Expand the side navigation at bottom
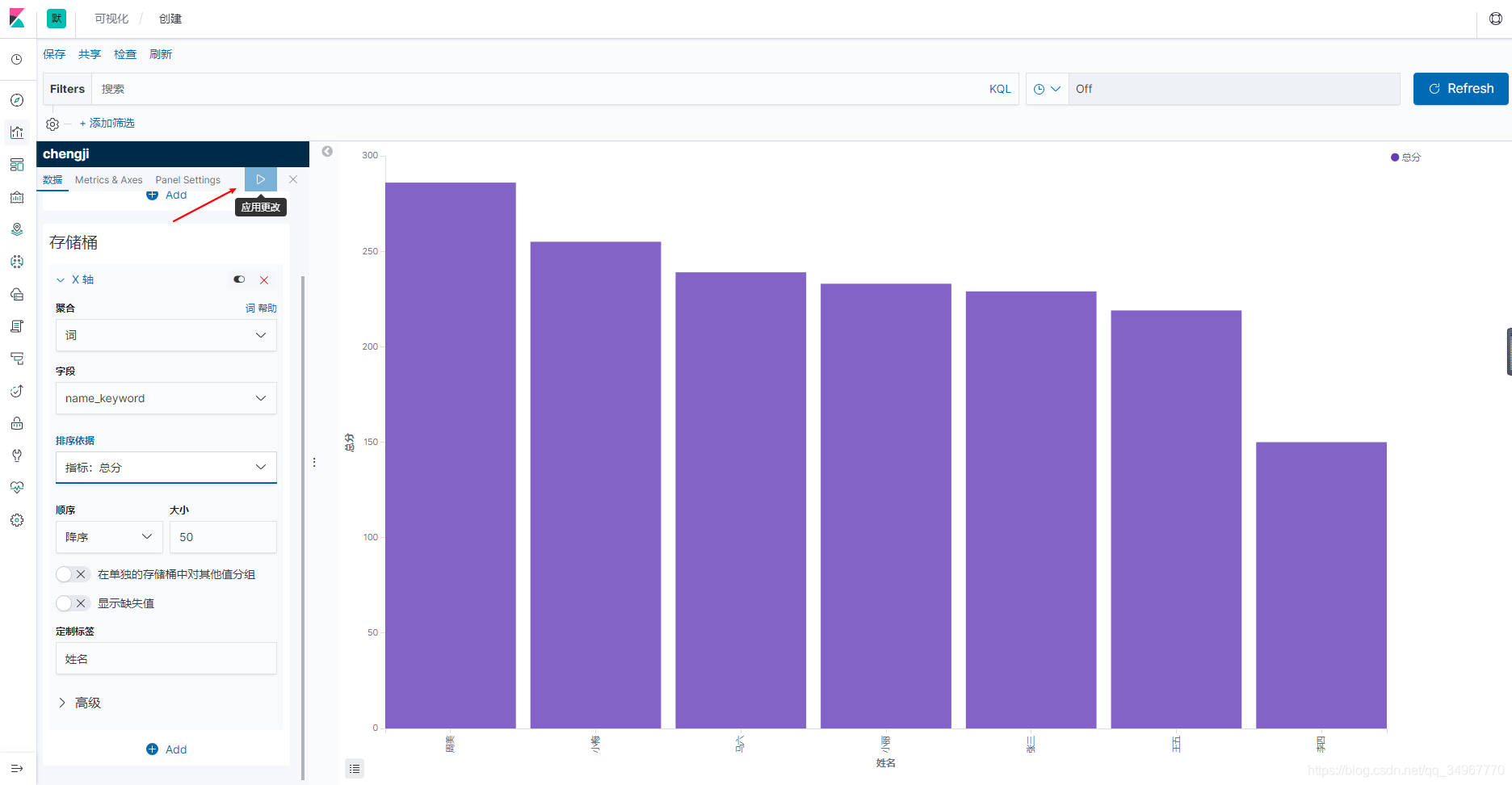Image resolution: width=1512 pixels, height=785 pixels. [17, 768]
